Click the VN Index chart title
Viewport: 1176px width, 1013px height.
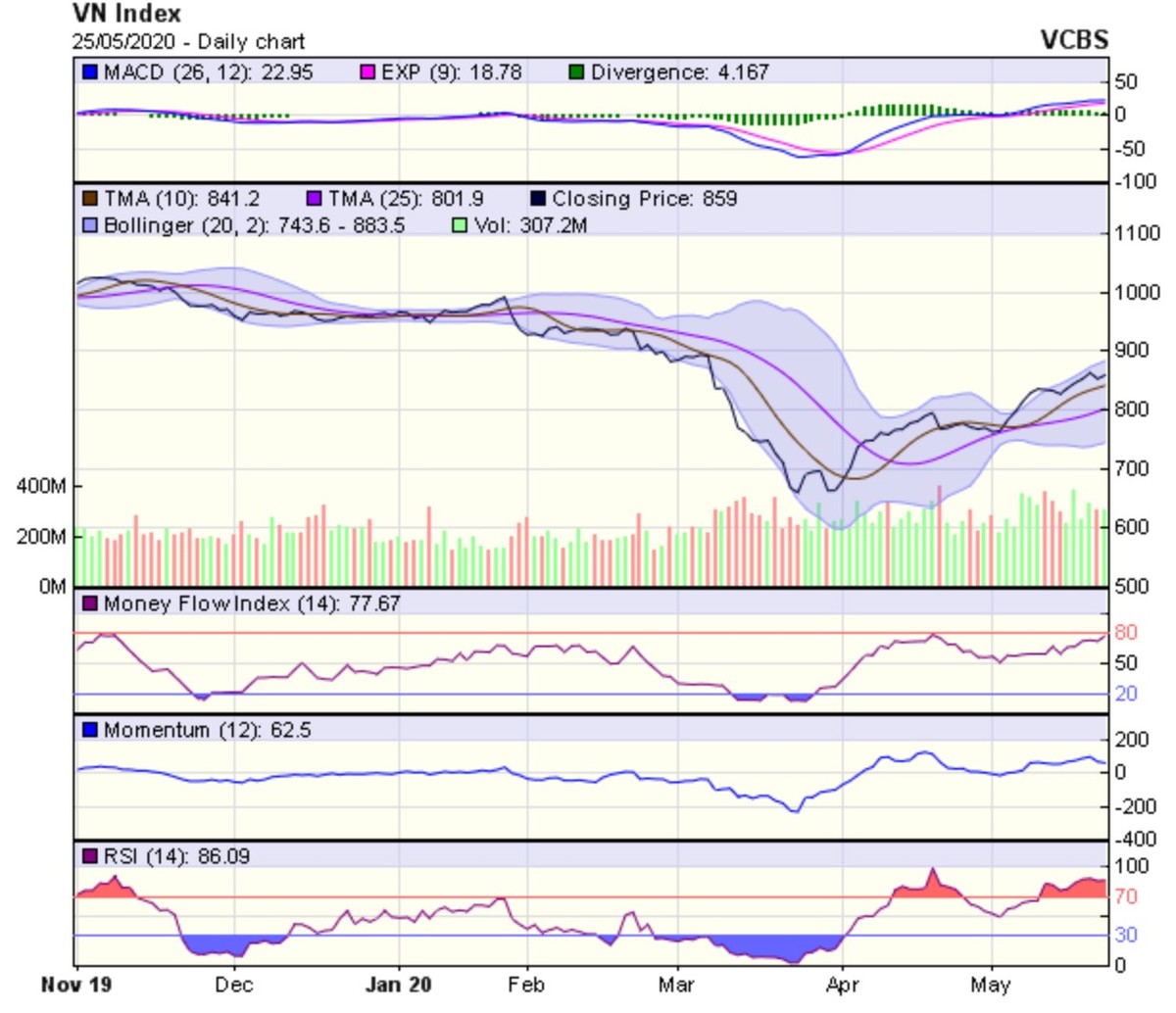click(x=126, y=14)
